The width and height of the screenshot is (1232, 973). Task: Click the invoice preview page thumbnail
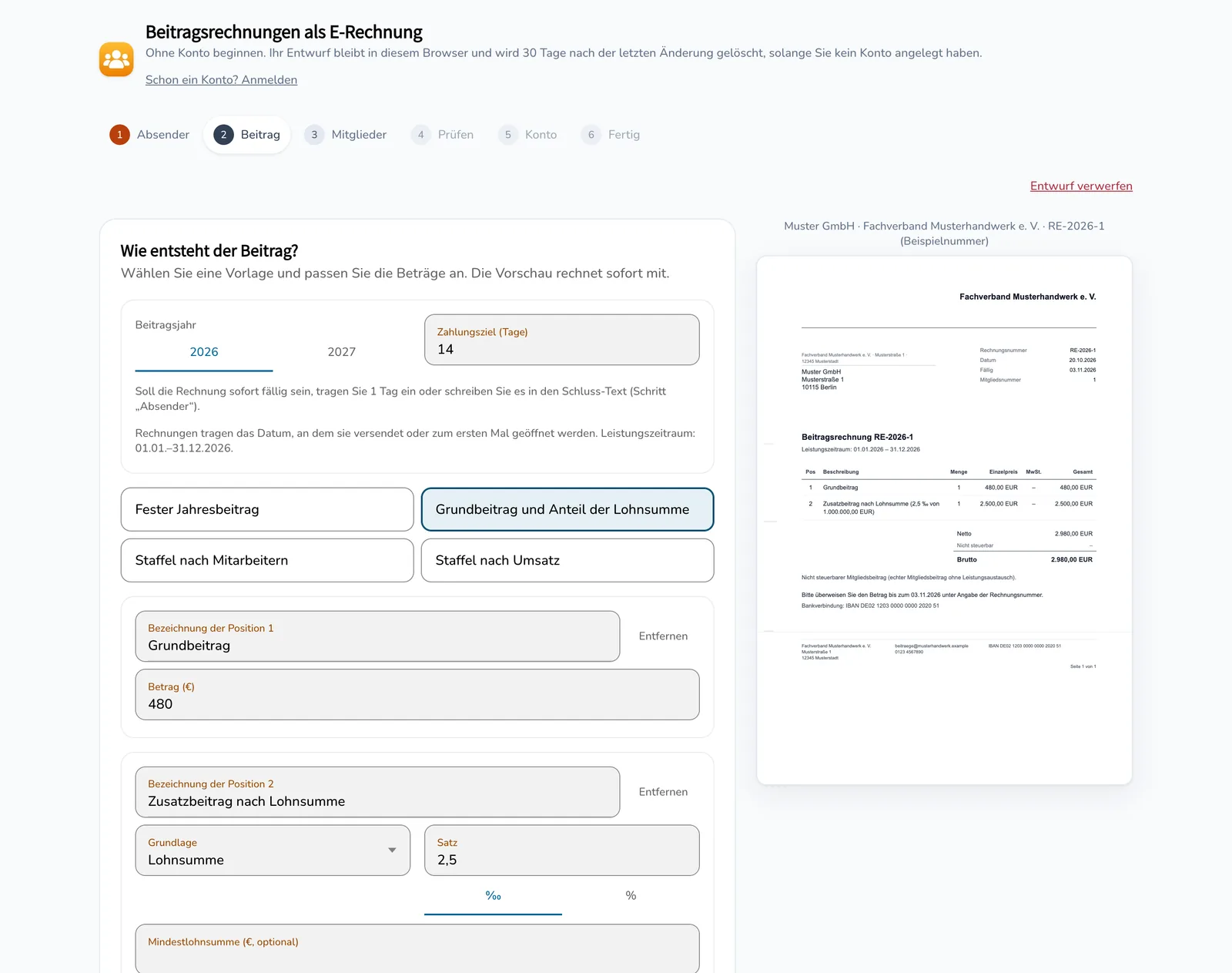pyautogui.click(x=944, y=520)
